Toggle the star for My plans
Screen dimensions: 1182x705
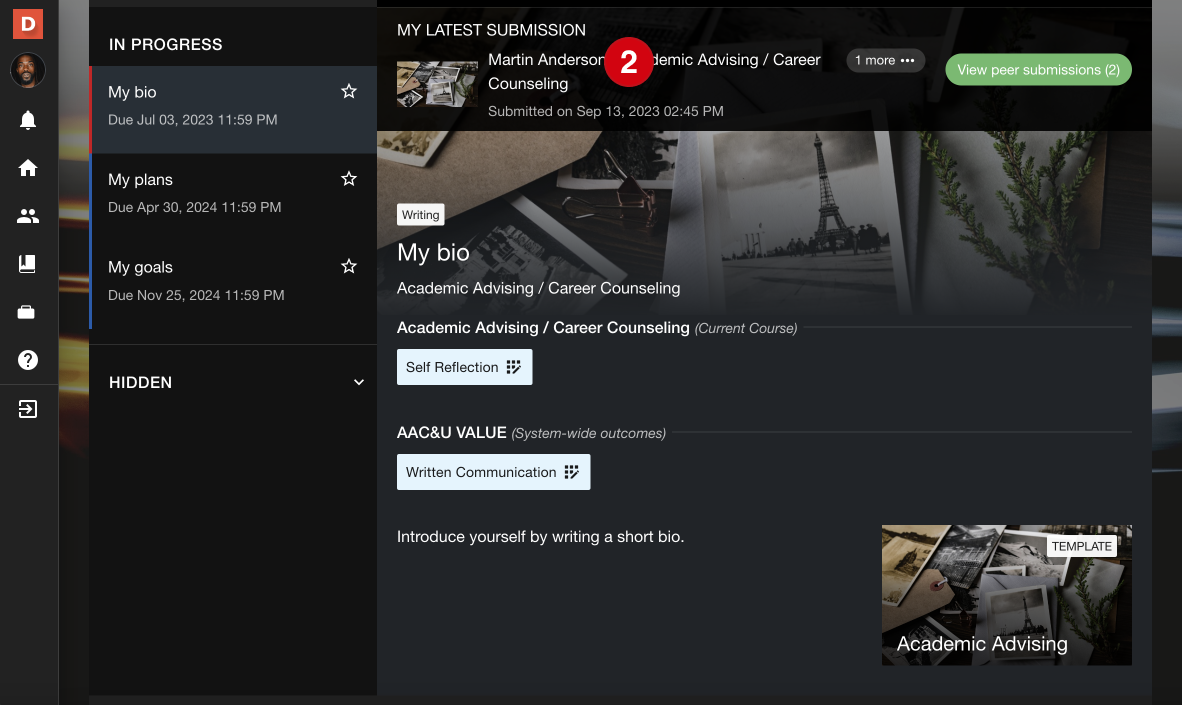pyautogui.click(x=349, y=179)
